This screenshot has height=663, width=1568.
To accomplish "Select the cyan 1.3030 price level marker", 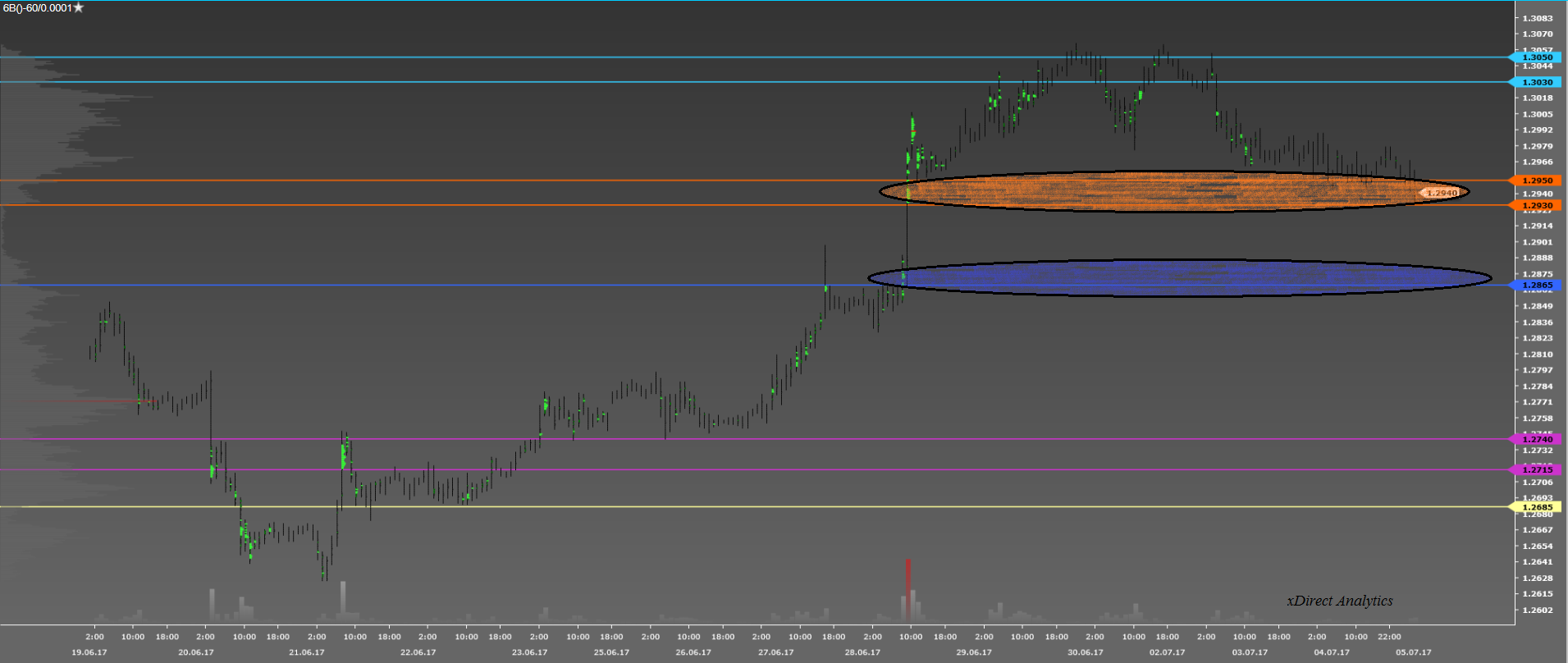I will pos(1536,82).
